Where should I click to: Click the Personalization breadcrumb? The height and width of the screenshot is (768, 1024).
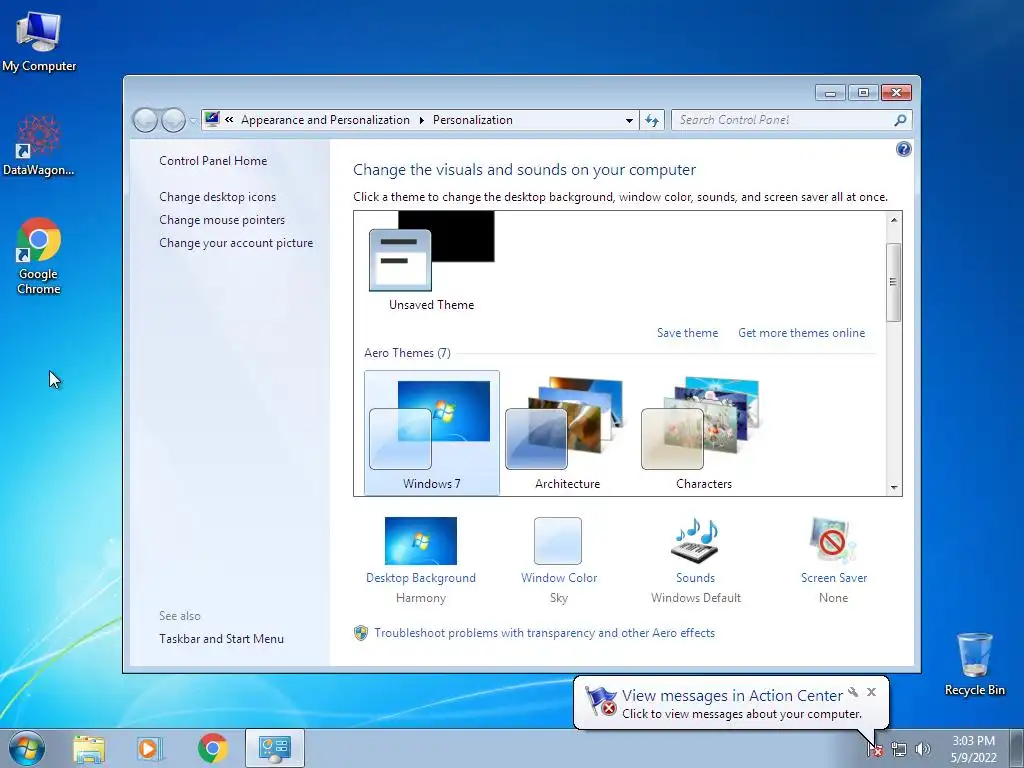tap(473, 120)
